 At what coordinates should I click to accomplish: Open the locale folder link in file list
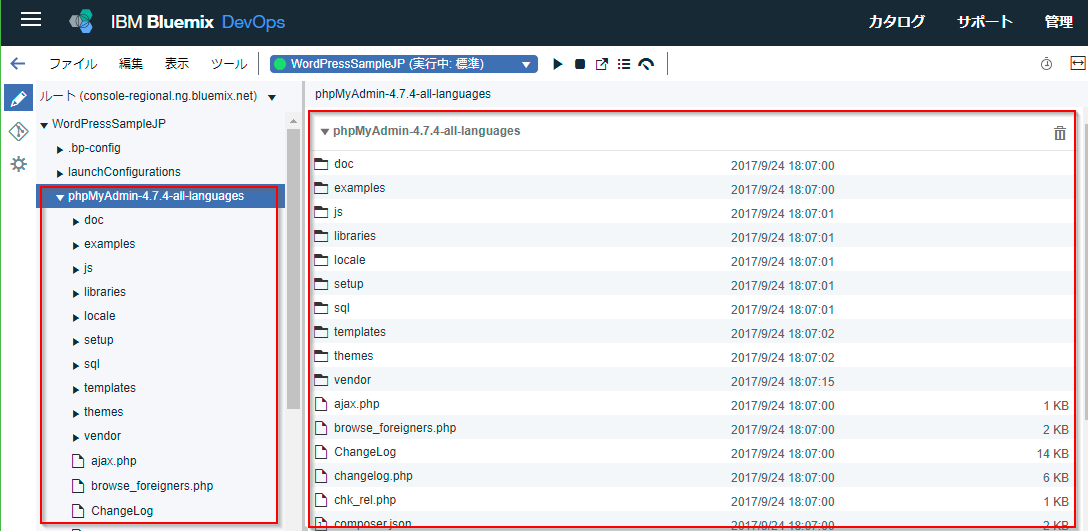(350, 260)
